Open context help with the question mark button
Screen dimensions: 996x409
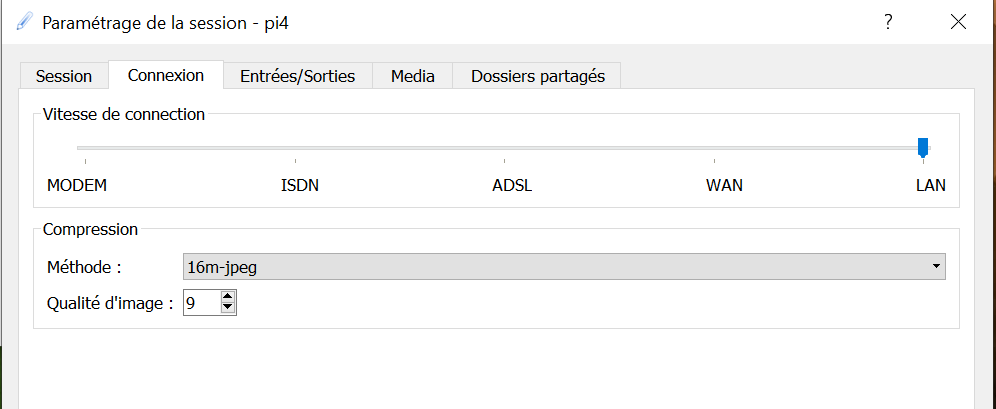[x=888, y=22]
